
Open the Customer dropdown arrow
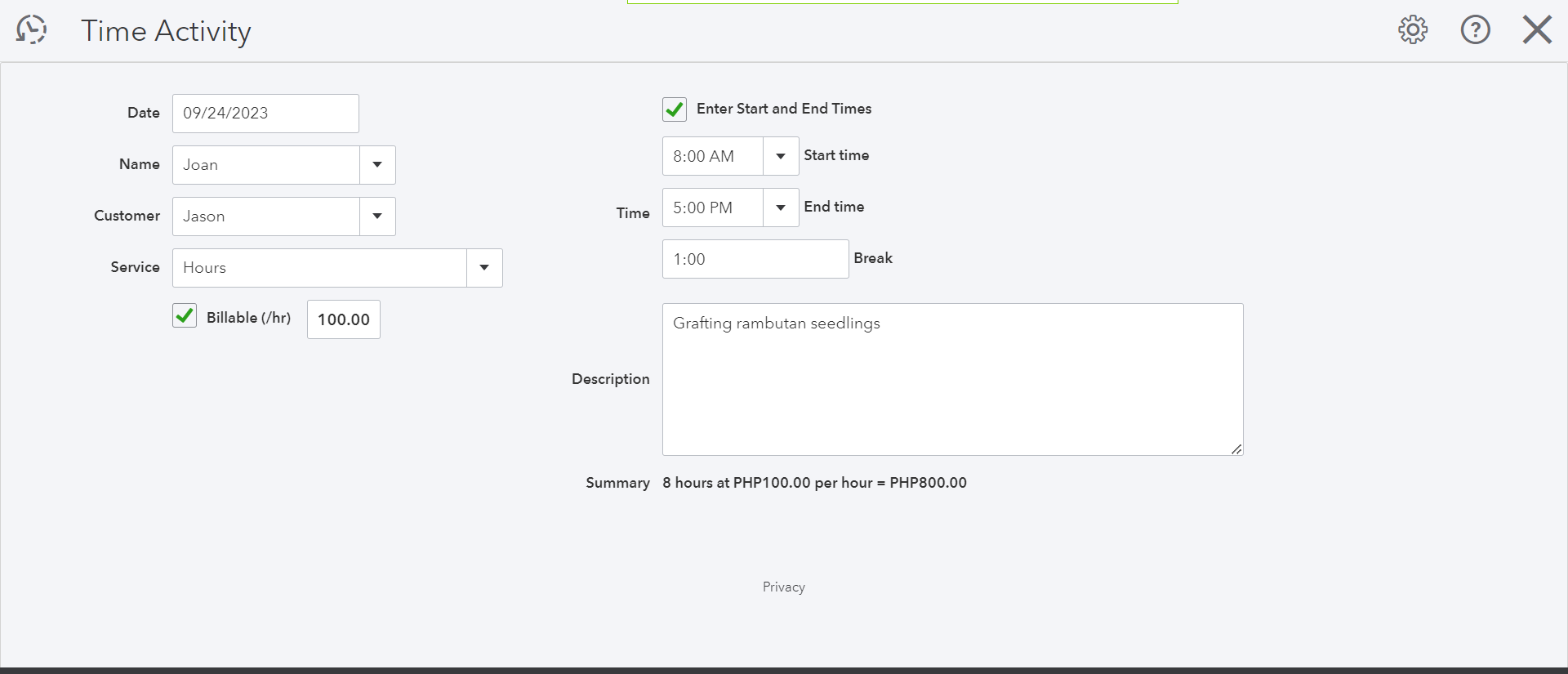click(377, 216)
